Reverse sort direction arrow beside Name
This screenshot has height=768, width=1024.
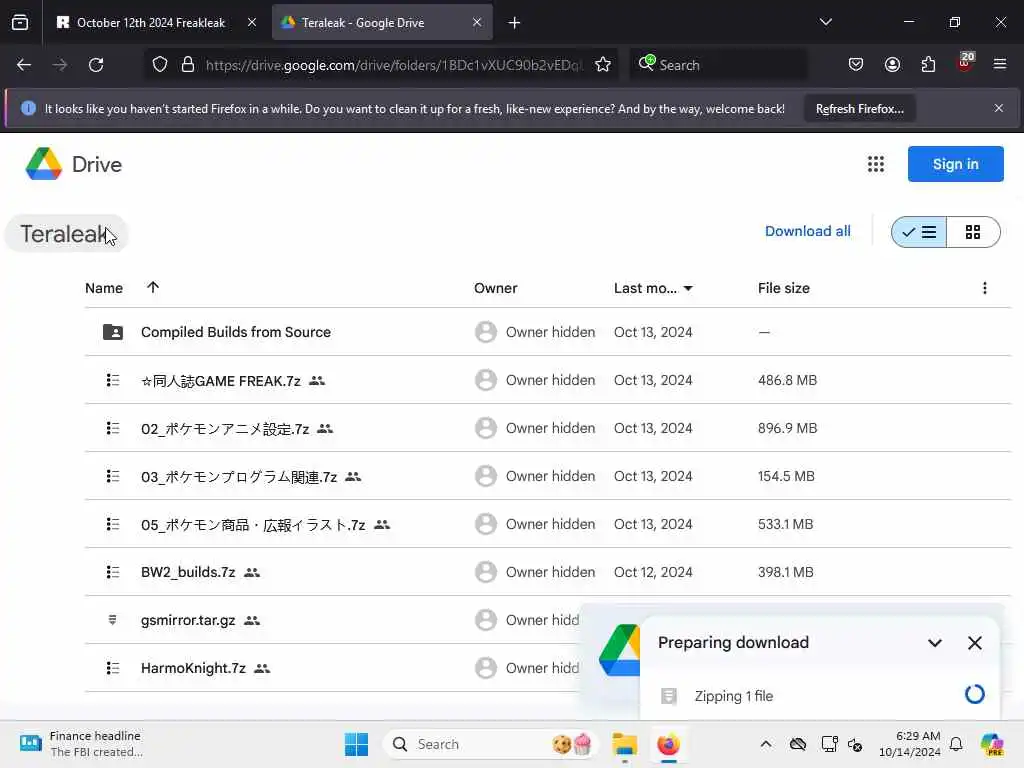click(153, 287)
